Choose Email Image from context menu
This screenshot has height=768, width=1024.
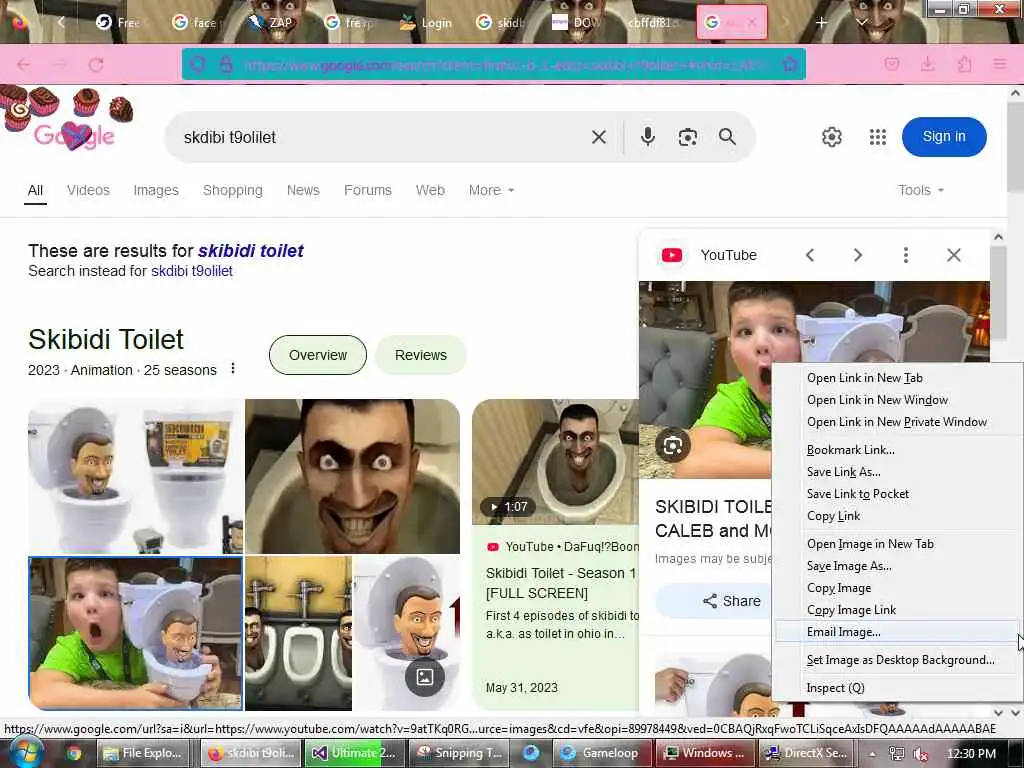click(897, 632)
